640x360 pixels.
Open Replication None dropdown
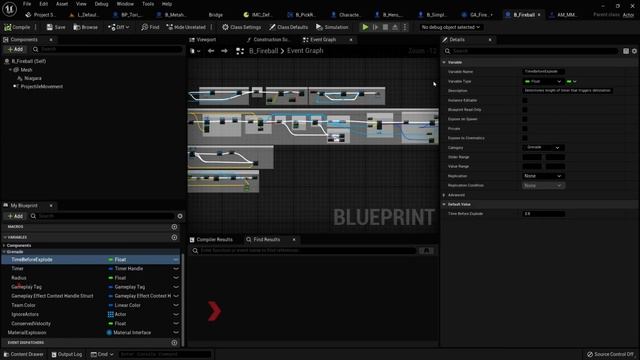click(x=543, y=176)
